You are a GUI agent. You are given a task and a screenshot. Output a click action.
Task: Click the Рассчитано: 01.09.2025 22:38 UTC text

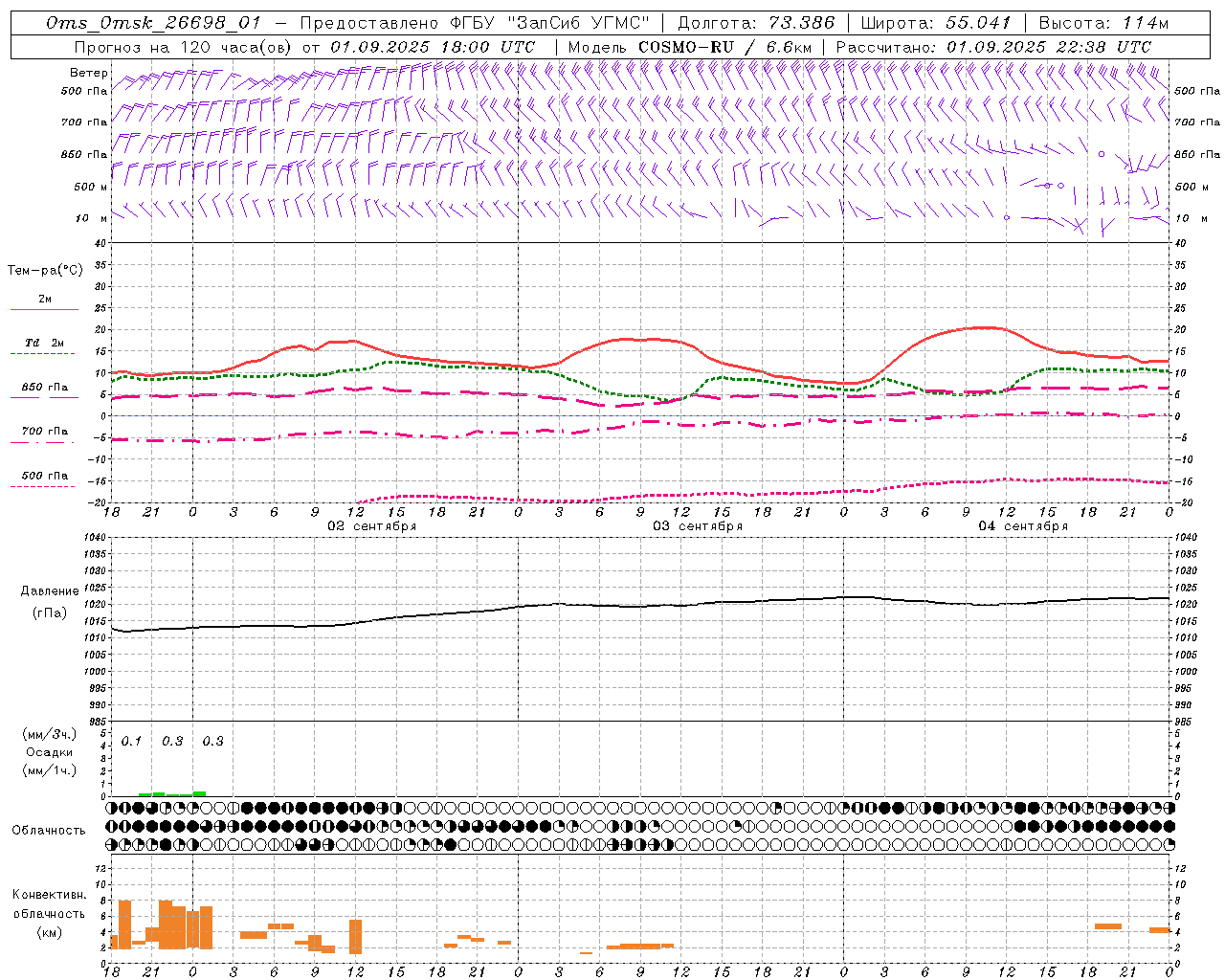coord(993,47)
